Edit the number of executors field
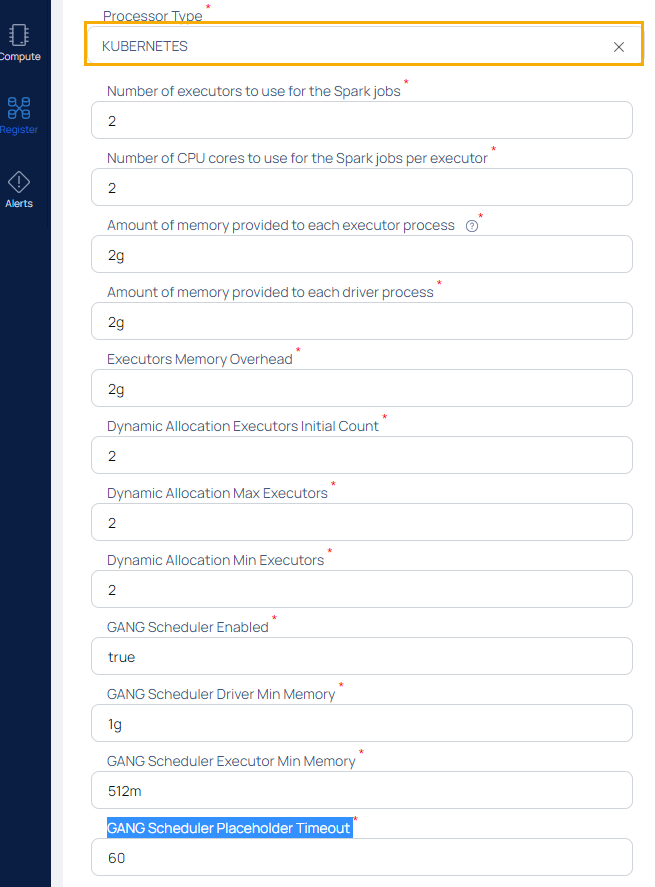Viewport: 655px width, 887px height. pos(362,120)
